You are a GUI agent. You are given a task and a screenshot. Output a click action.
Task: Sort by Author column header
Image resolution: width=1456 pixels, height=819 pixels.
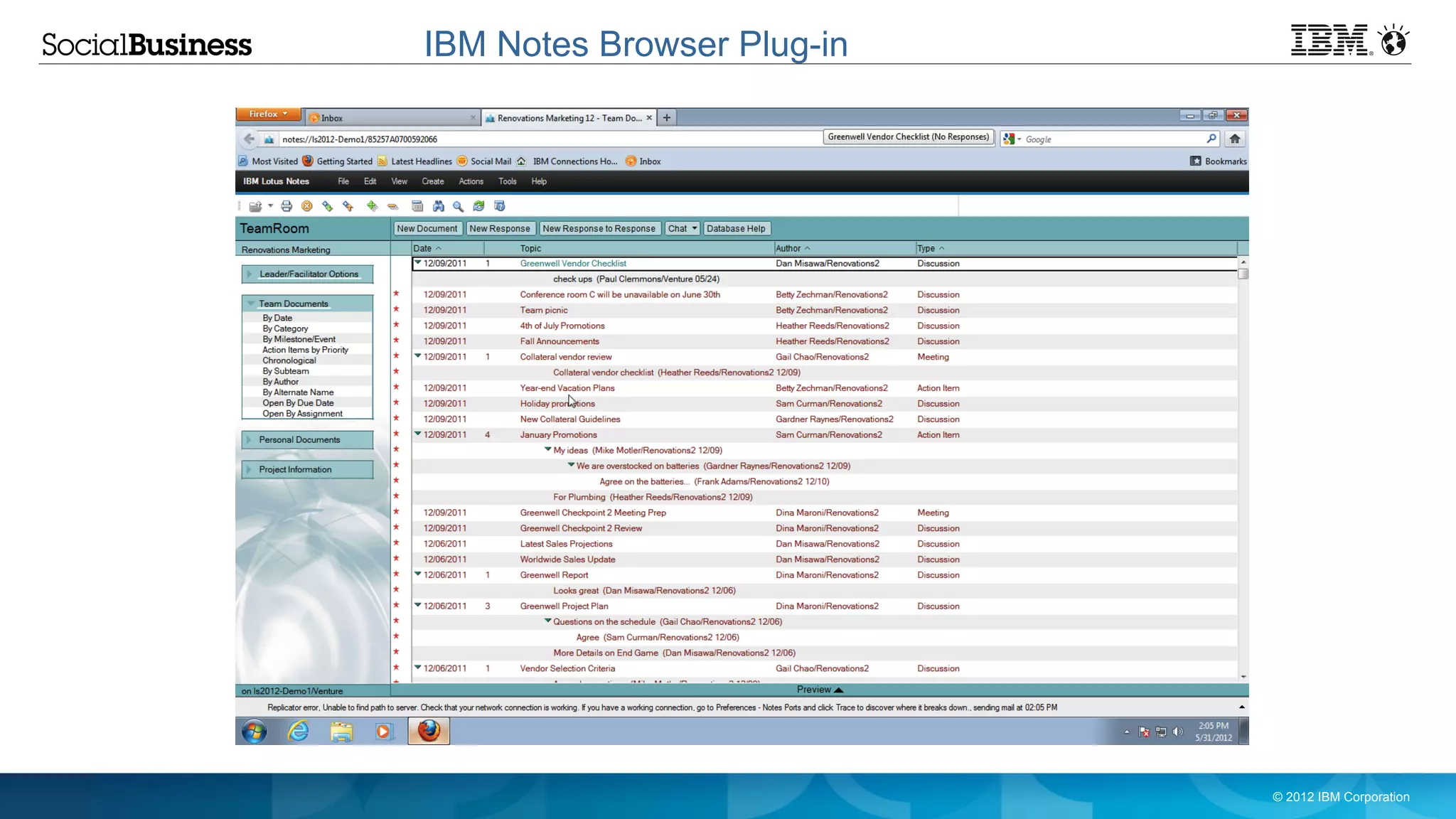pos(845,249)
